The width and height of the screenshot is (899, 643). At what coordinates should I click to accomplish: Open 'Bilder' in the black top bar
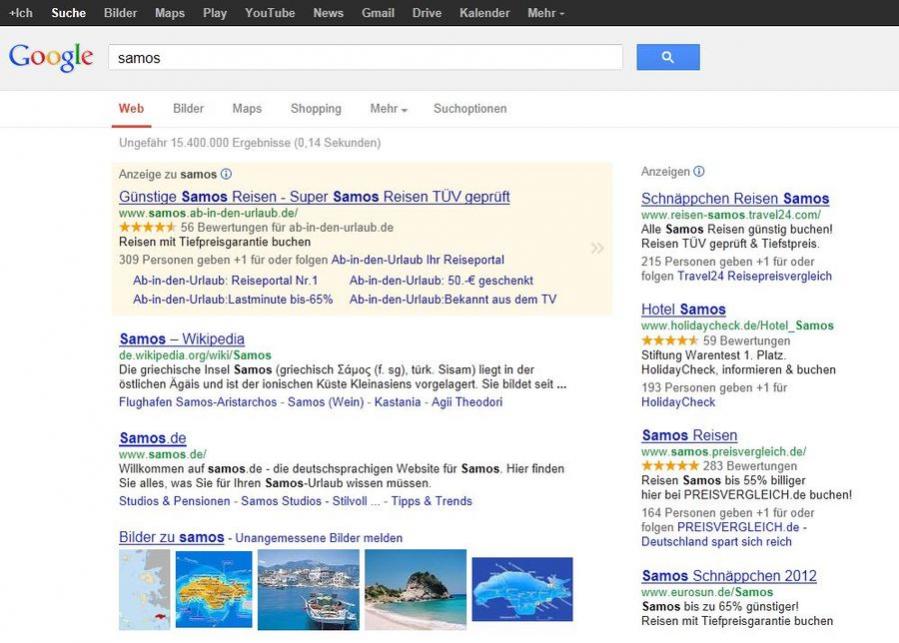120,13
